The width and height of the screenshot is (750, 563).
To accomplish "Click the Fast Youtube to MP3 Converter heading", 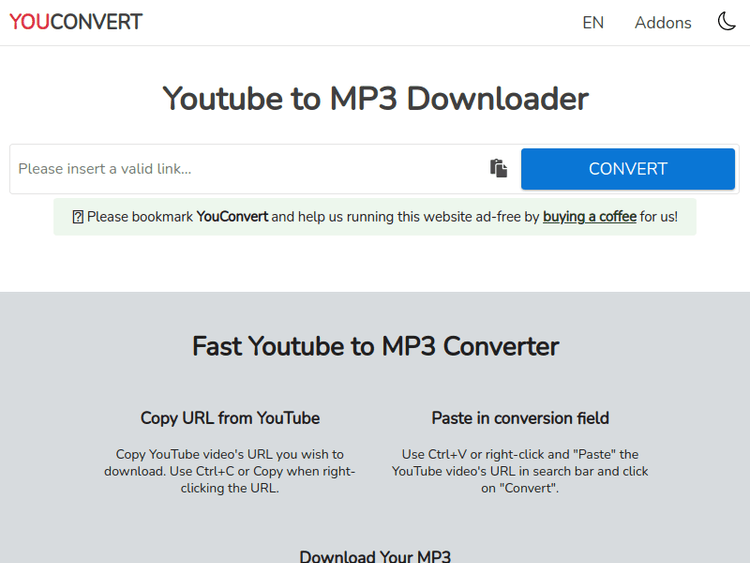I will 375,346.
